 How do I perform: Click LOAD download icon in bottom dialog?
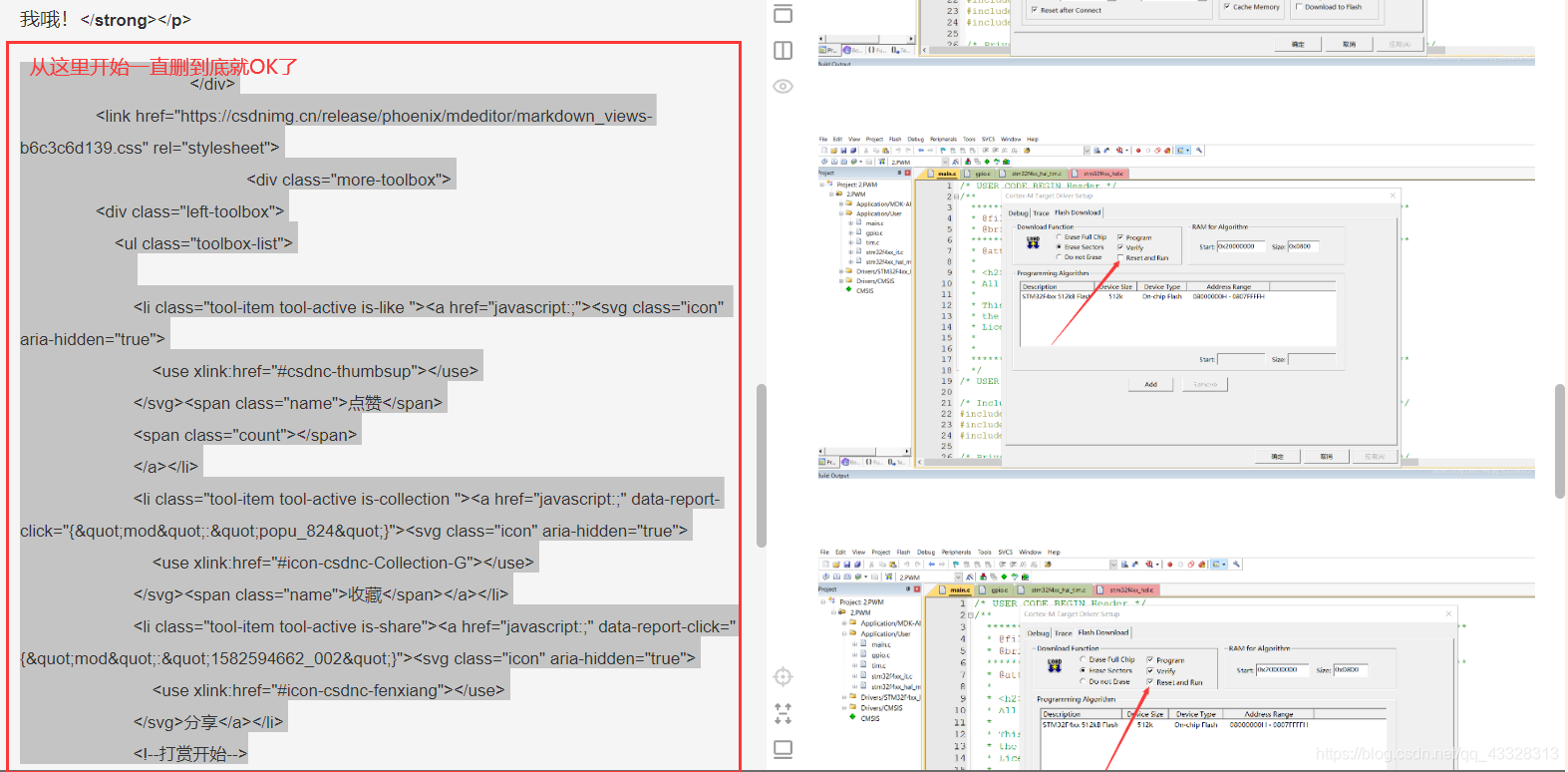point(1055,665)
